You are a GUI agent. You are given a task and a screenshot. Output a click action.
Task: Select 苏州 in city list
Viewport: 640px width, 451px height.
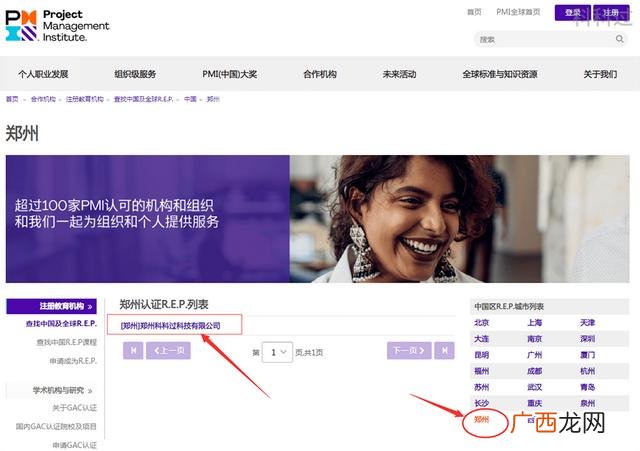[x=482, y=387]
